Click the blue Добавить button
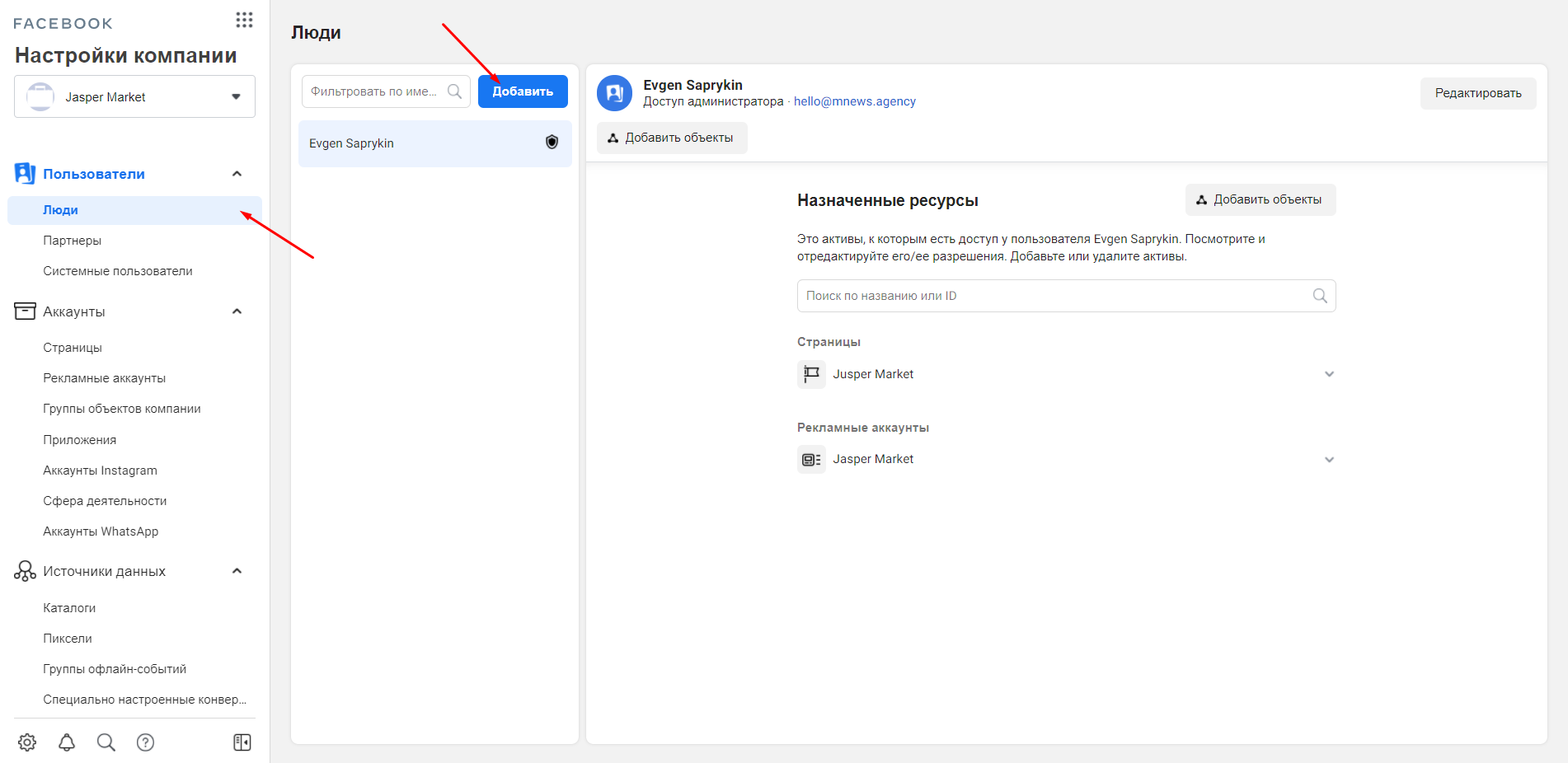The image size is (1568, 763). point(523,91)
